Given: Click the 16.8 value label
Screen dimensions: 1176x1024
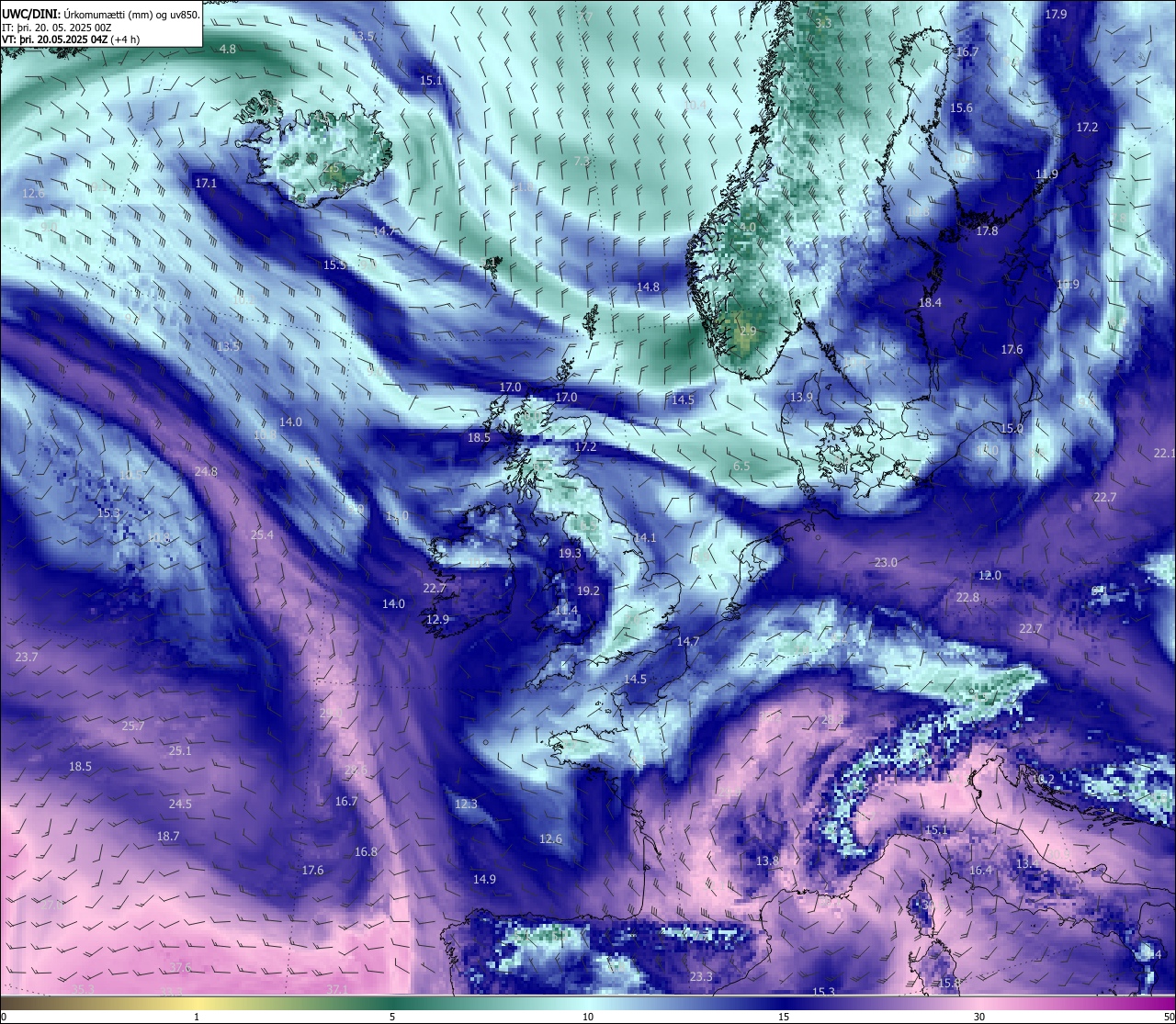Looking at the screenshot, I should (x=366, y=851).
